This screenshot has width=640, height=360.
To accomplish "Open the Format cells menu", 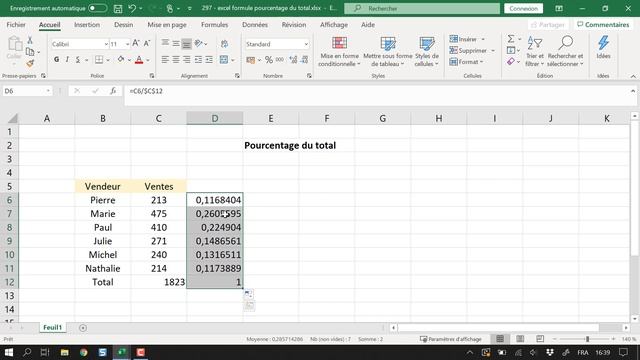I will pyautogui.click(x=466, y=62).
